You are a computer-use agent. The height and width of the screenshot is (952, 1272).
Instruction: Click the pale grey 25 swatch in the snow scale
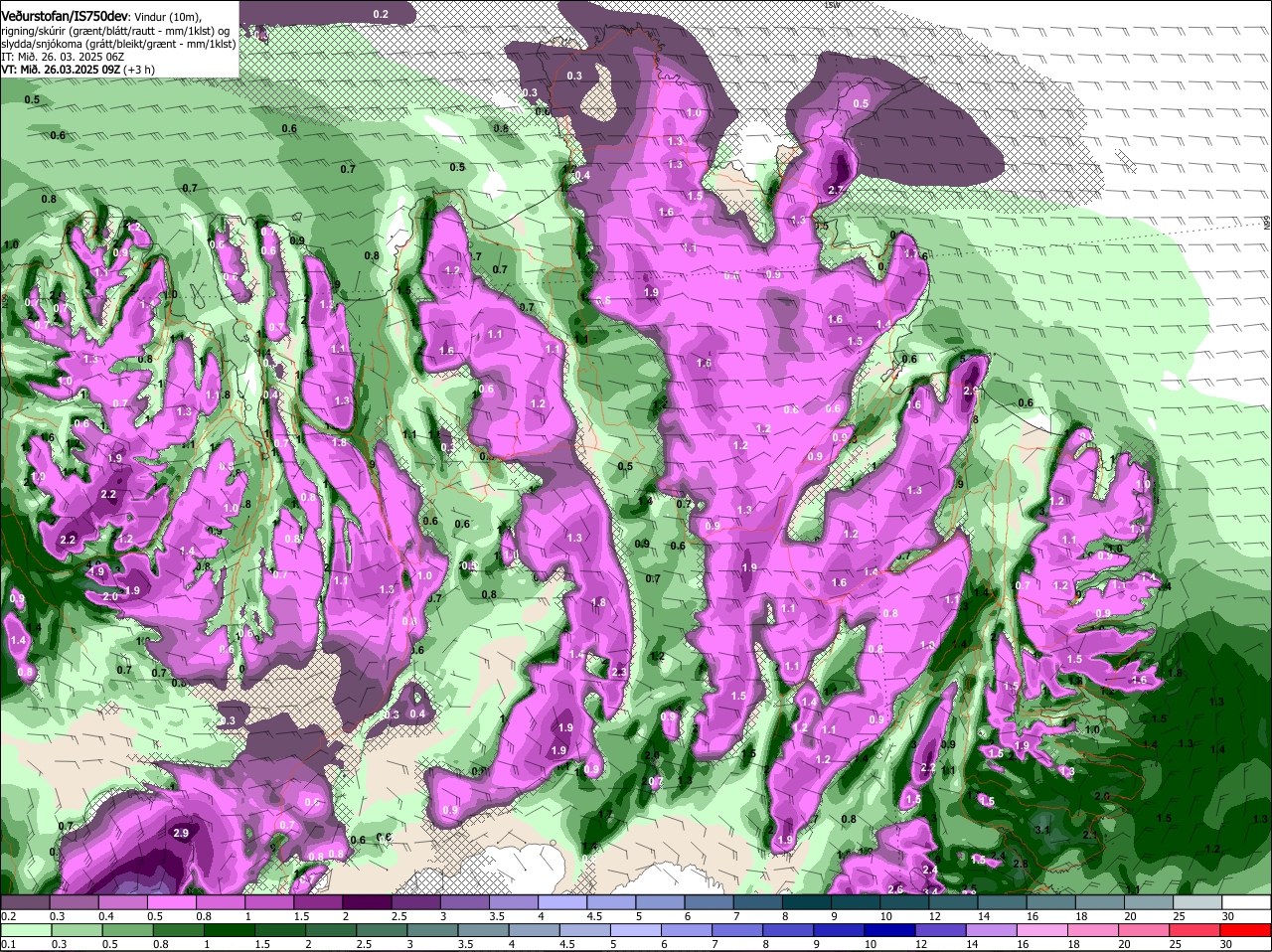(1196, 901)
